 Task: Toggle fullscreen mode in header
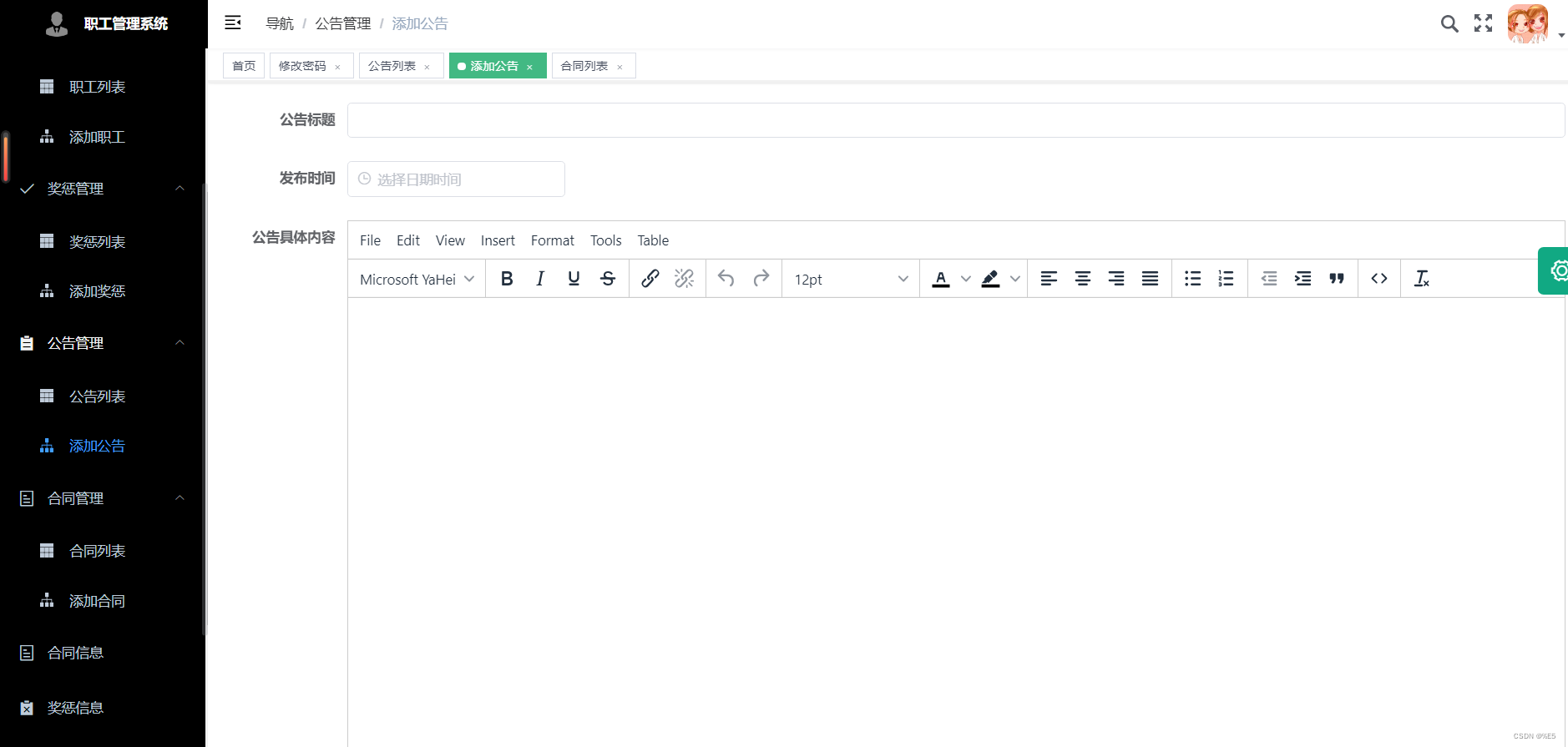pyautogui.click(x=1483, y=23)
